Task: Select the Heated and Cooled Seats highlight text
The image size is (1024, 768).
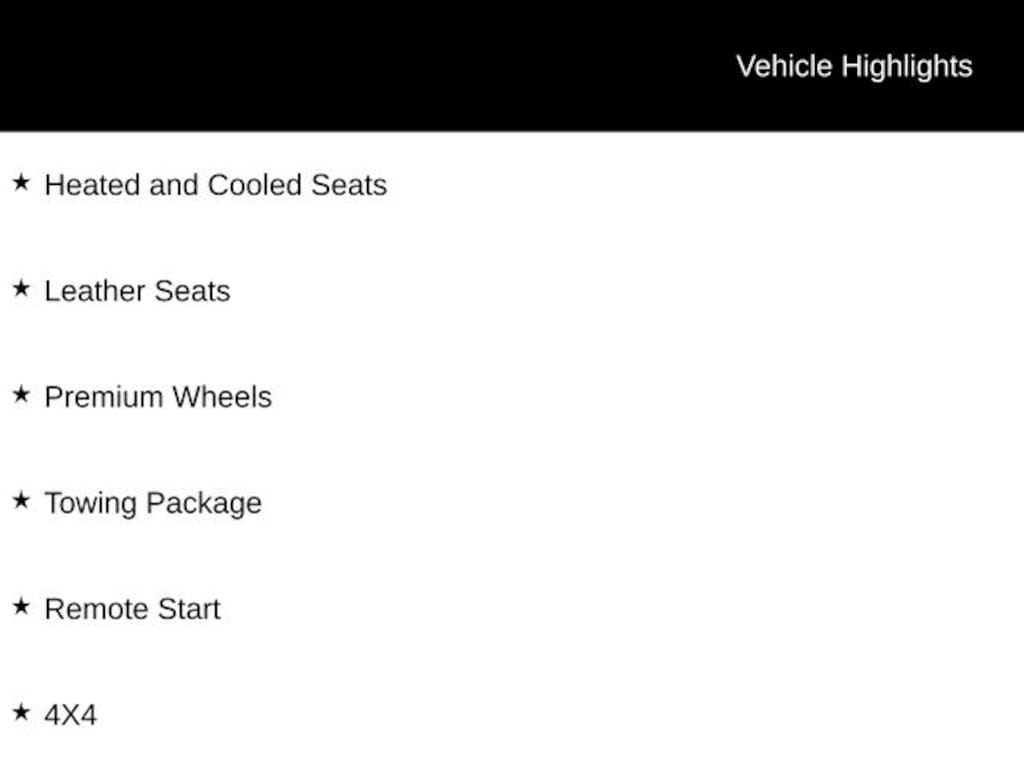Action: [215, 185]
